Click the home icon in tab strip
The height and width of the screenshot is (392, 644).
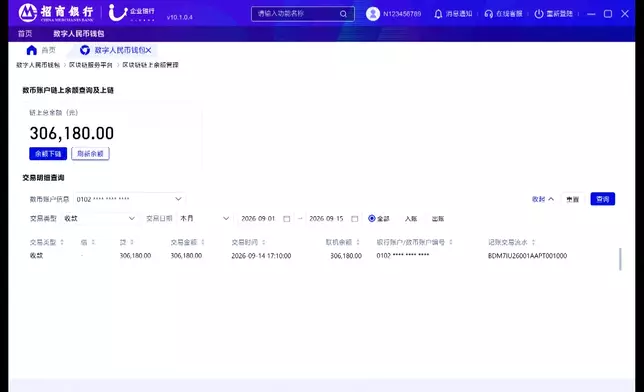(x=32, y=50)
